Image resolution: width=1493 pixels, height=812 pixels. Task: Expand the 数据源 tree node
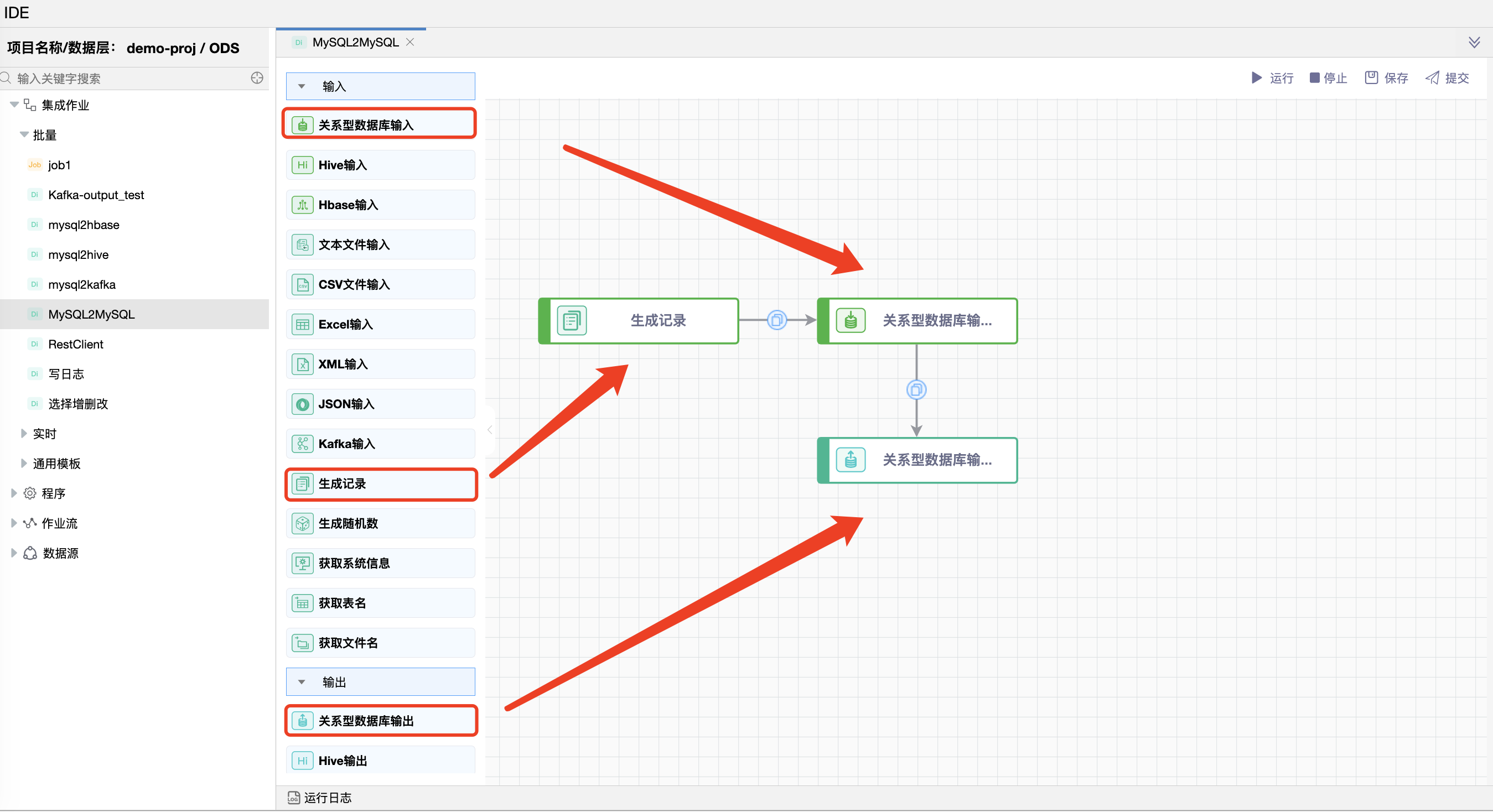14,553
